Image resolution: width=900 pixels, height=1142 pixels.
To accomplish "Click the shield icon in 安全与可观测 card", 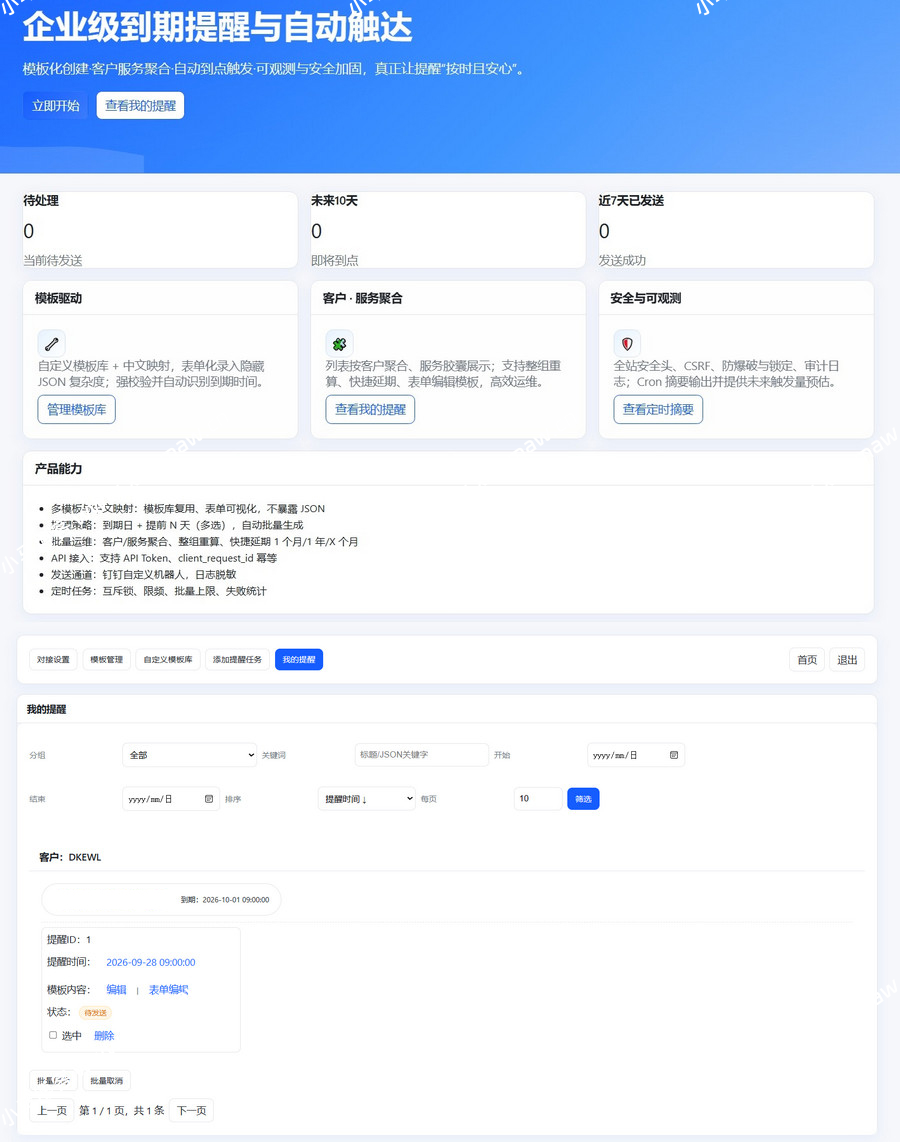I will pyautogui.click(x=627, y=344).
